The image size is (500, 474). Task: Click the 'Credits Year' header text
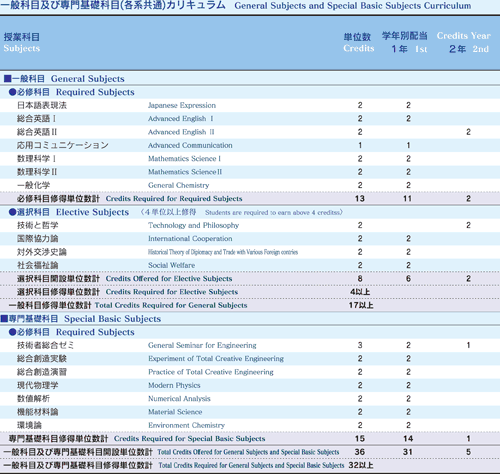pyautogui.click(x=464, y=36)
